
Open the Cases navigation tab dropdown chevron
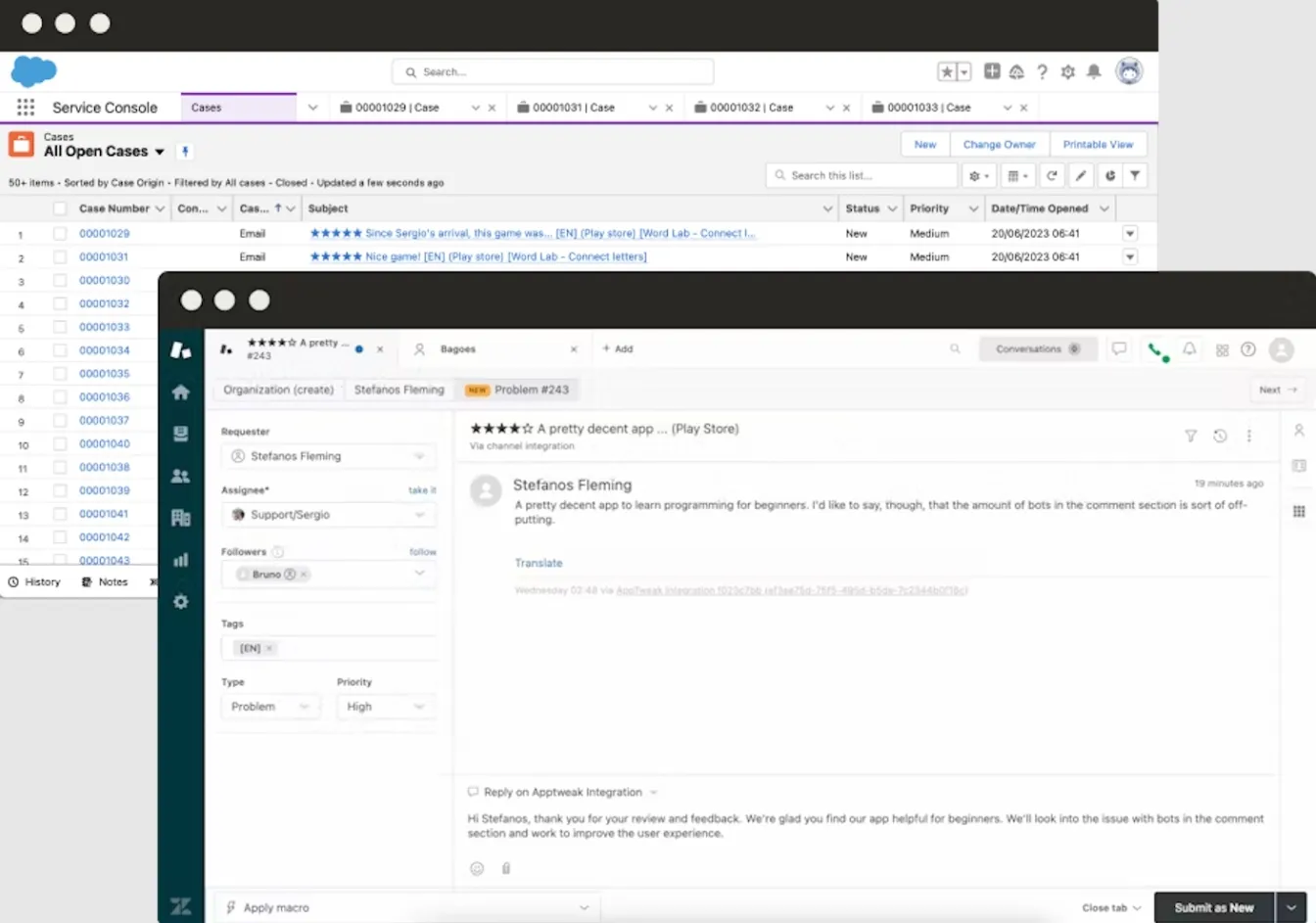[312, 108]
